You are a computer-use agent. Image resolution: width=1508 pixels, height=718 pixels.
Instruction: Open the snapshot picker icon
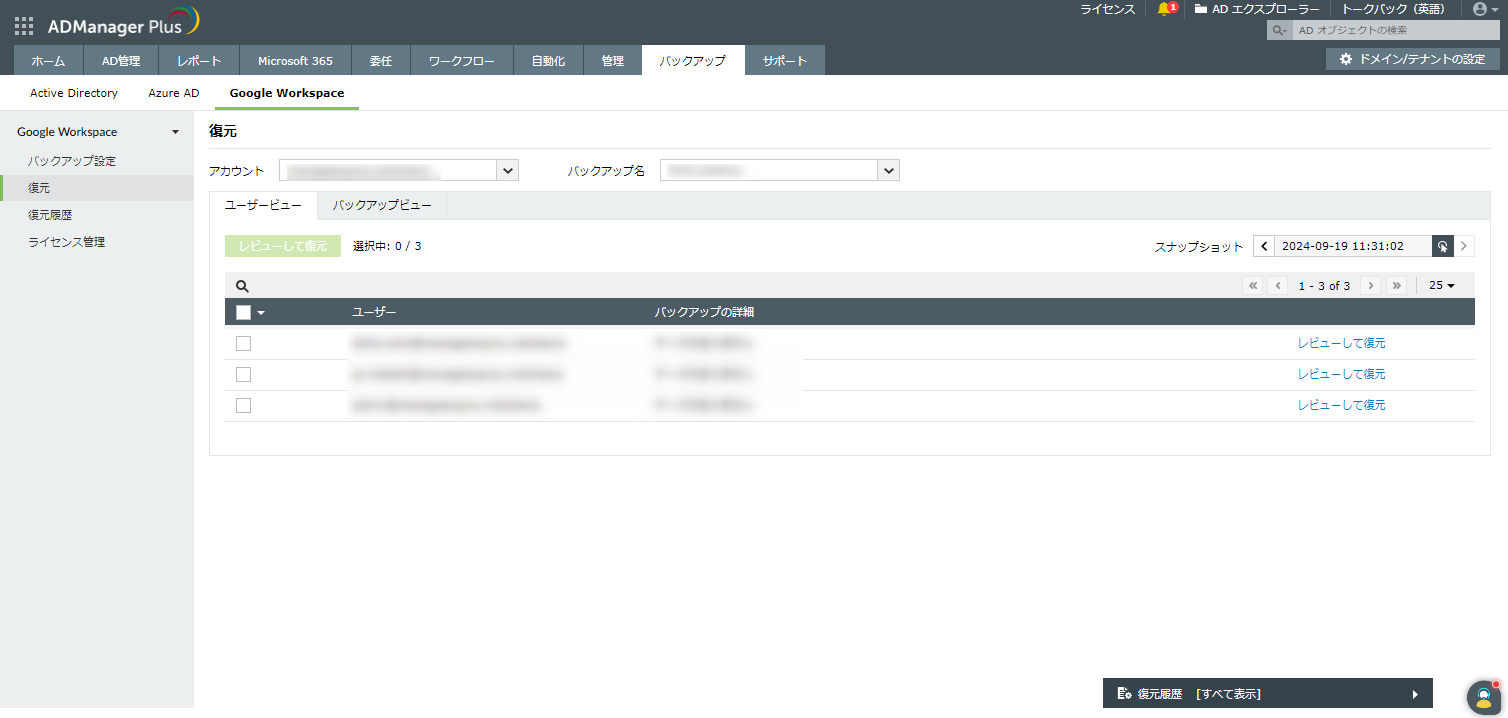(1442, 246)
